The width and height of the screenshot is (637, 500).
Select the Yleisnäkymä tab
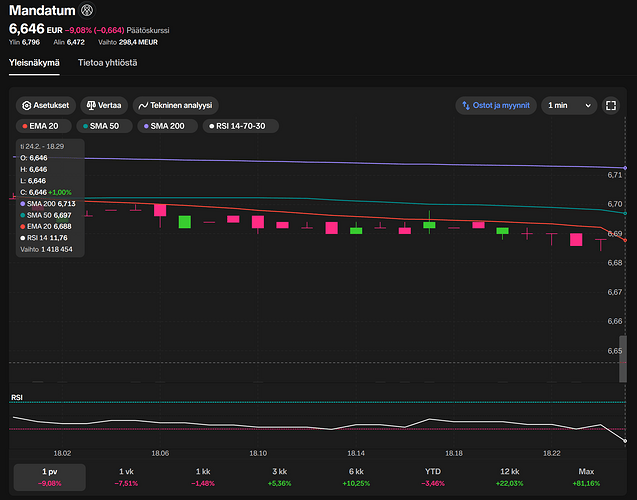pyautogui.click(x=34, y=63)
